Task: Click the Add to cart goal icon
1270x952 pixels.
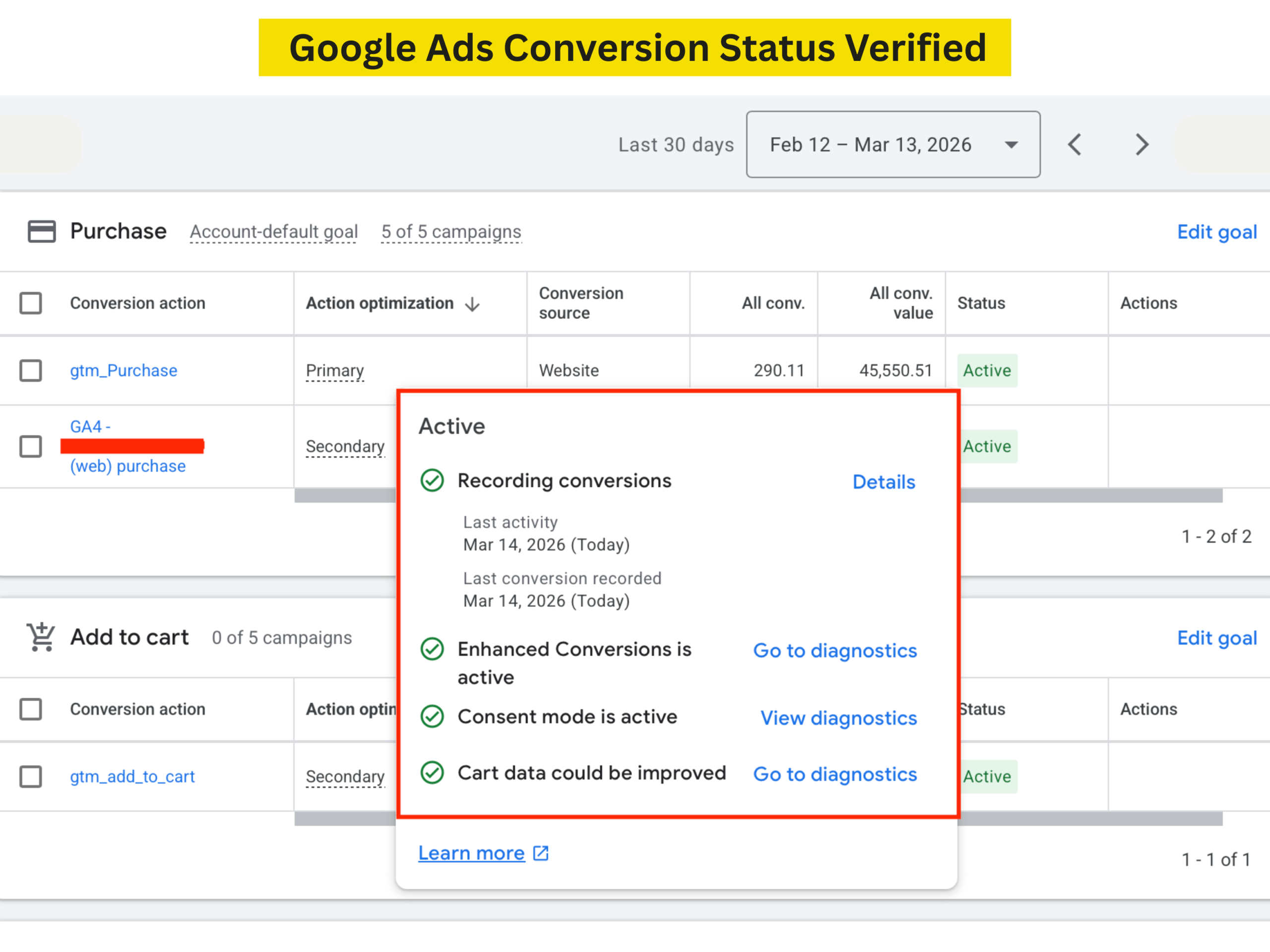Action: pyautogui.click(x=41, y=637)
